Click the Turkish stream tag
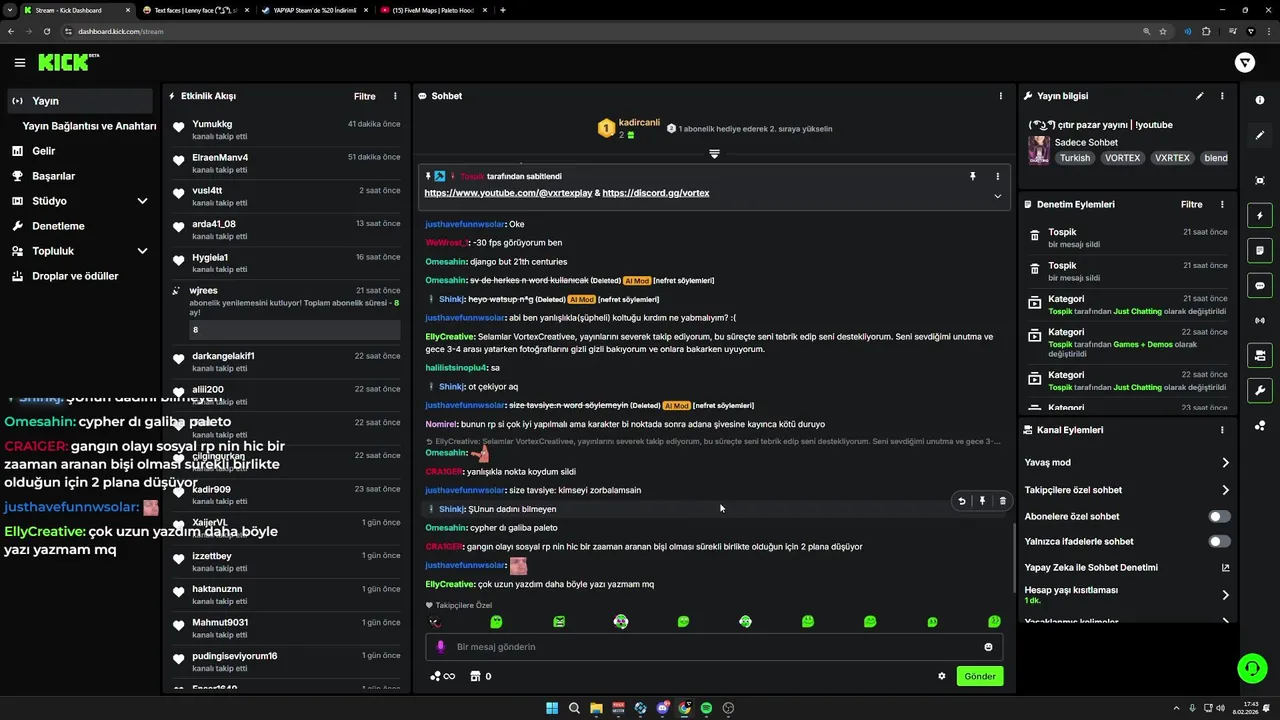The height and width of the screenshot is (720, 1280). (1075, 158)
